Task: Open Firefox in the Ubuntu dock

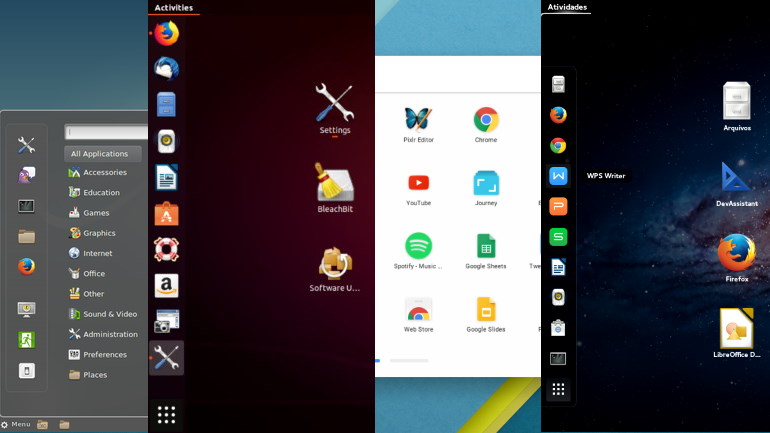Action: click(166, 33)
